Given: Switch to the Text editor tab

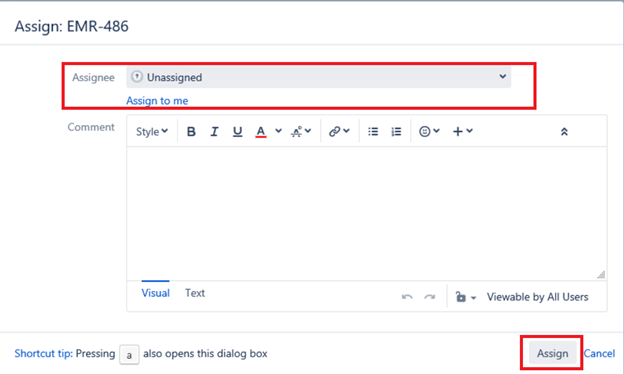Looking at the screenshot, I should coord(195,293).
